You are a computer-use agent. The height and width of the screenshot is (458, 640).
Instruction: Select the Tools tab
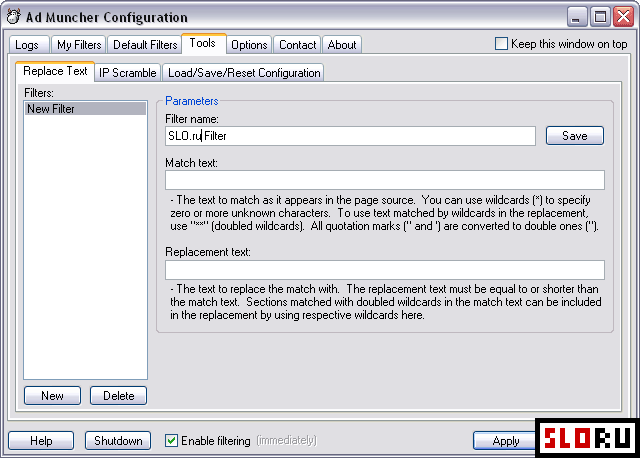203,43
